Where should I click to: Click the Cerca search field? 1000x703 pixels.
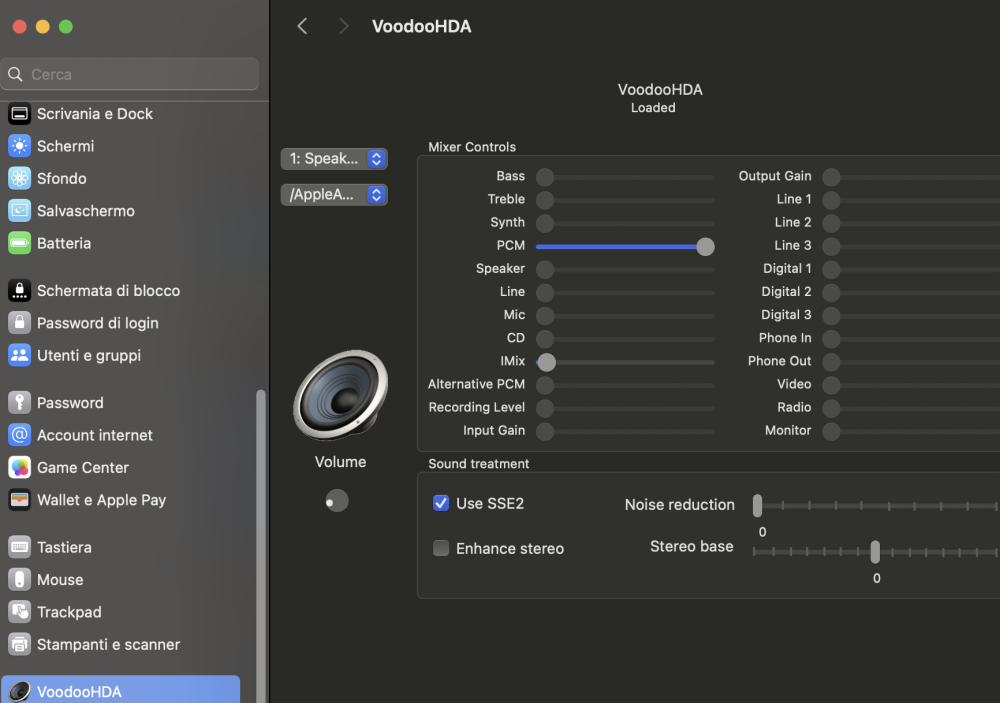coord(130,75)
